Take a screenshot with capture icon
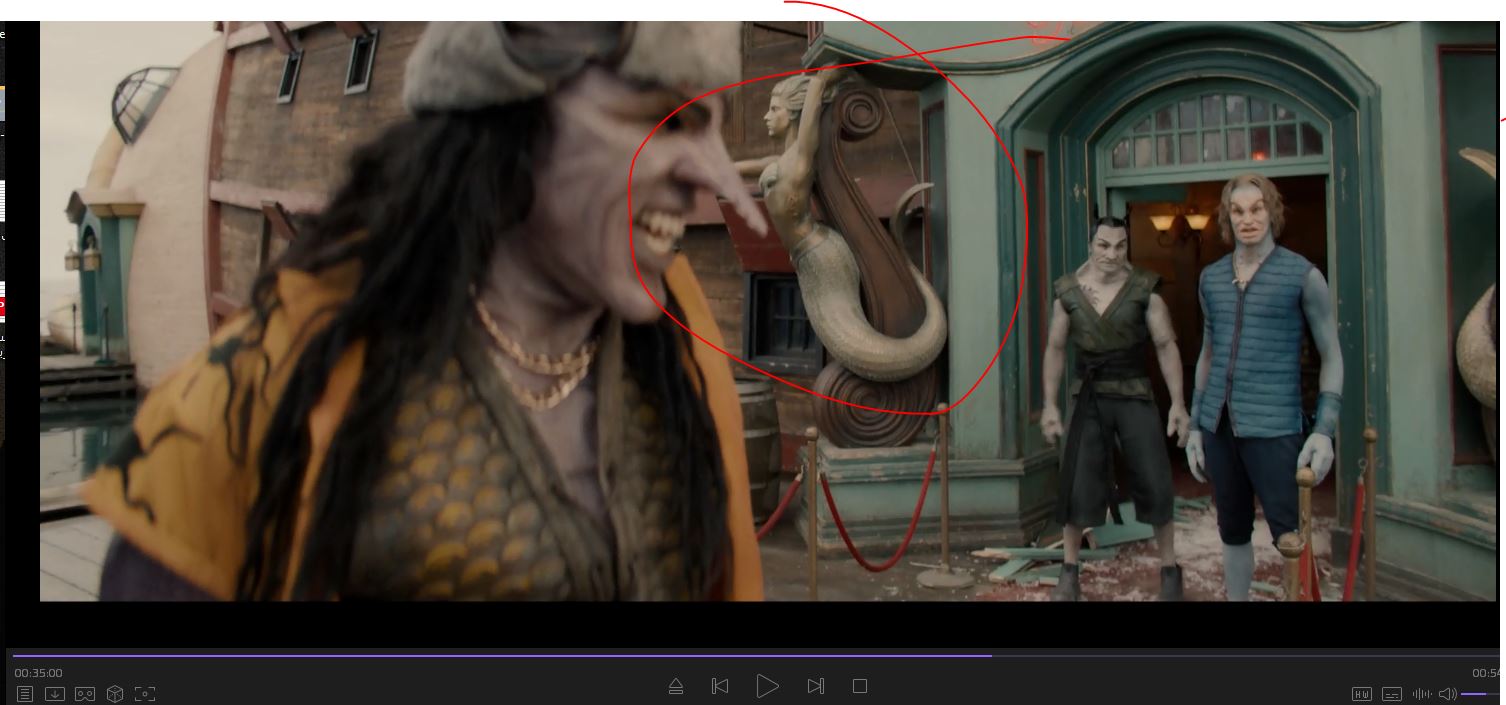The height and width of the screenshot is (705, 1506). [145, 693]
